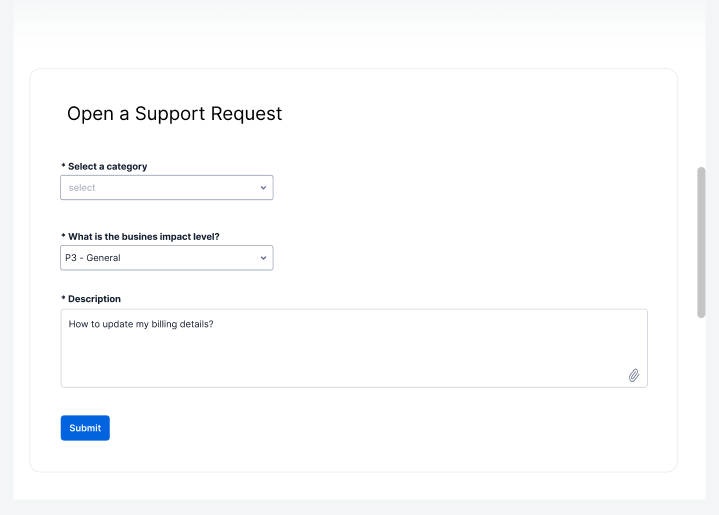Click the select placeholder text
Image resolution: width=719 pixels, height=515 pixels.
tap(82, 188)
